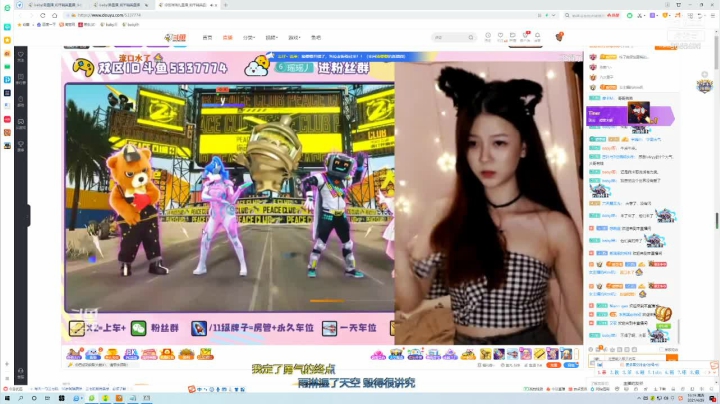Expand the 游戏 nav dropdown
720x404 pixels.
click(294, 38)
